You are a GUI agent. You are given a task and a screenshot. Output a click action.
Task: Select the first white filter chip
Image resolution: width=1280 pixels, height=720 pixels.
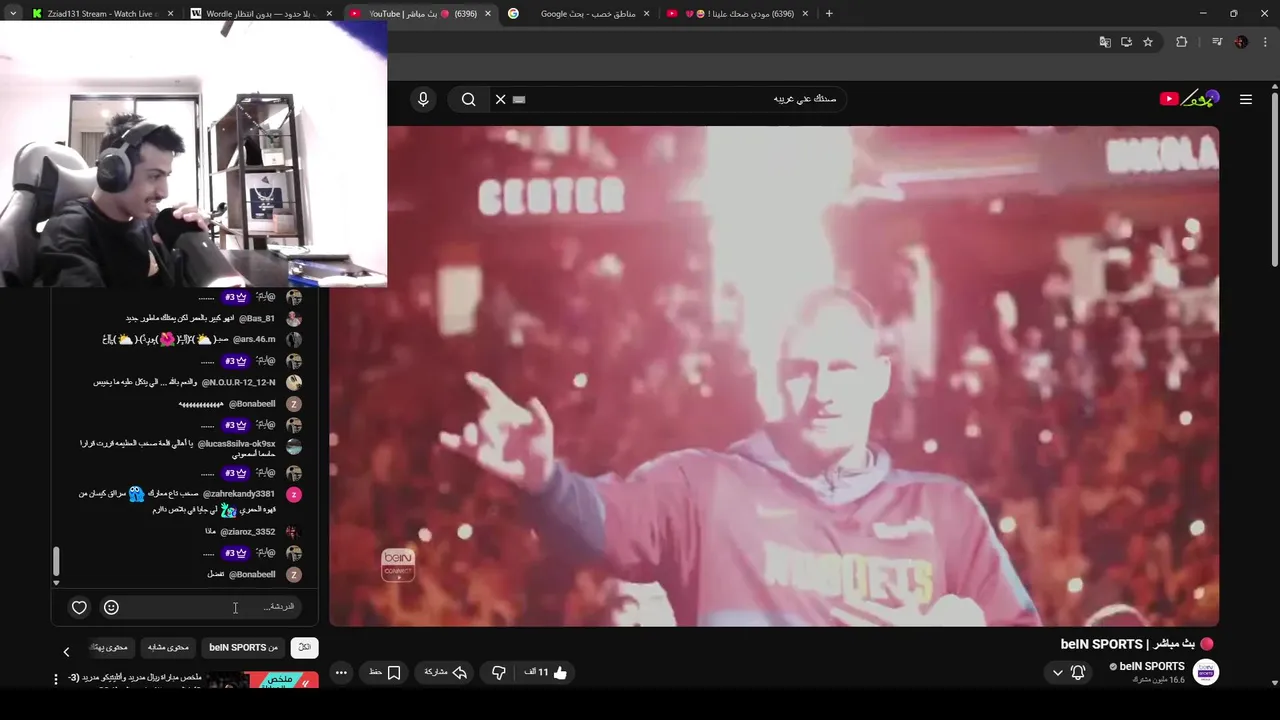tap(304, 647)
